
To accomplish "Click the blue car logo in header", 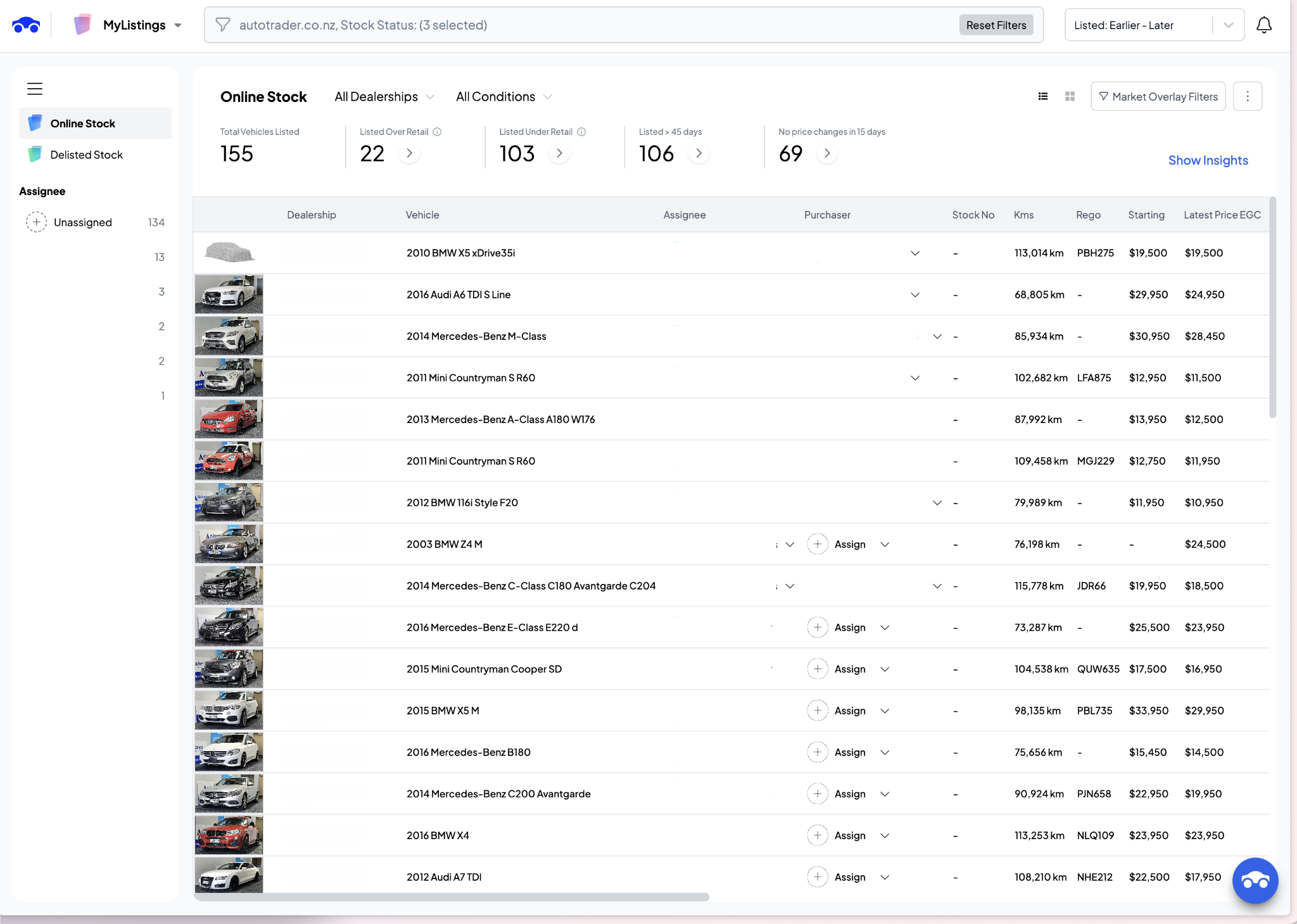I will 26,25.
